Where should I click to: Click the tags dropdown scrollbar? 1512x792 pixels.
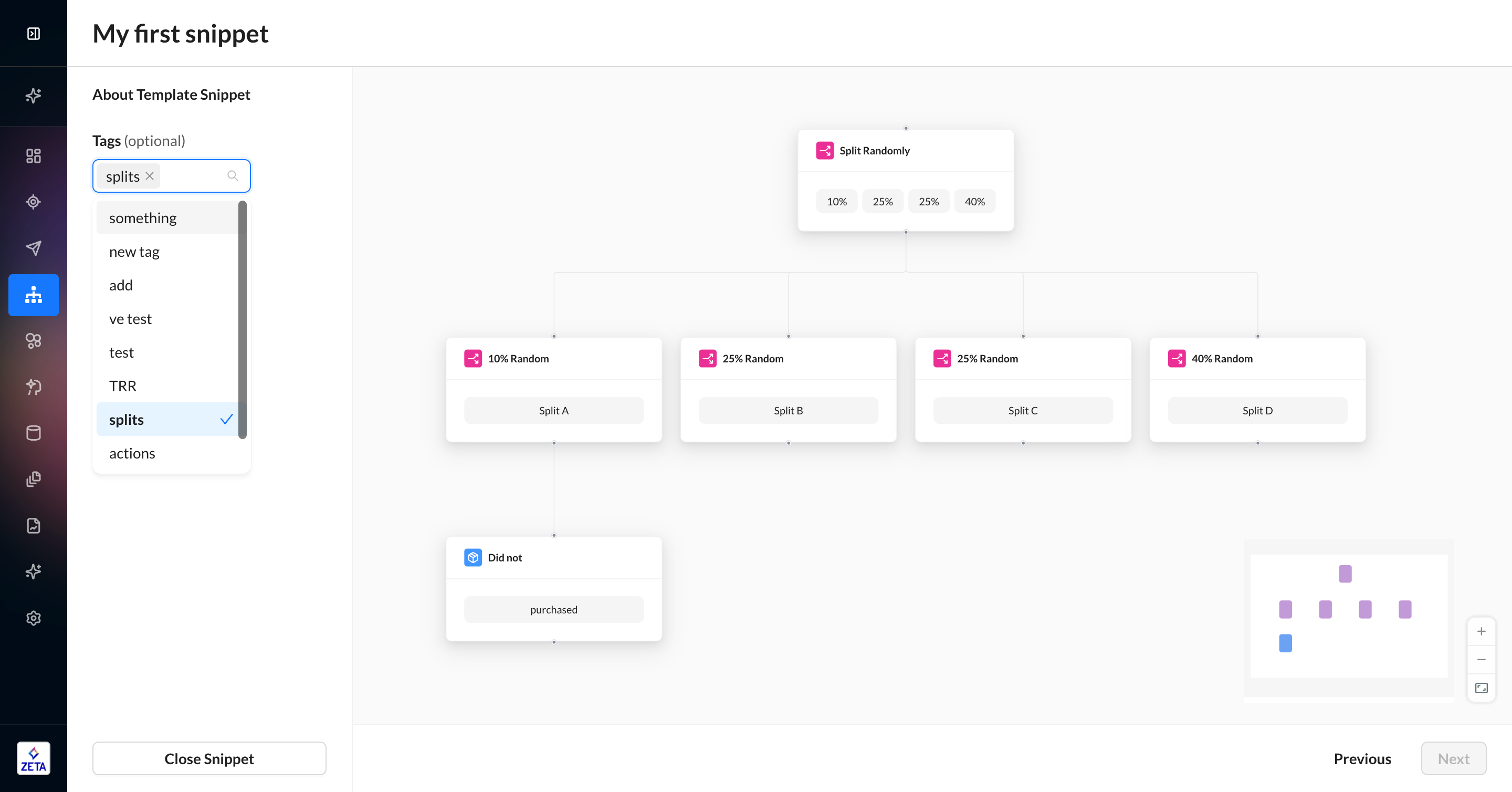243,319
